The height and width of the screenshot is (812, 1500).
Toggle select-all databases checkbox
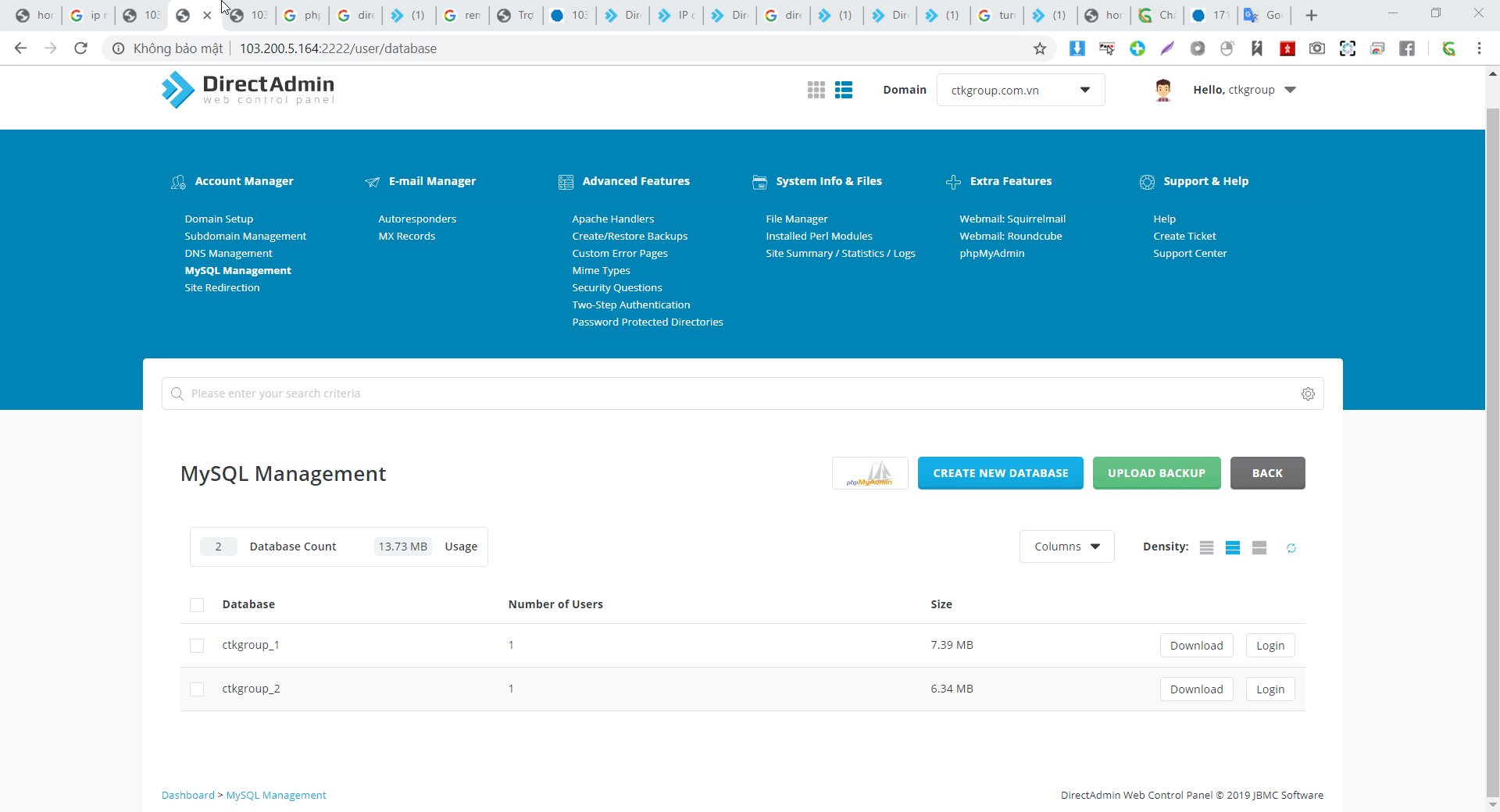point(197,605)
